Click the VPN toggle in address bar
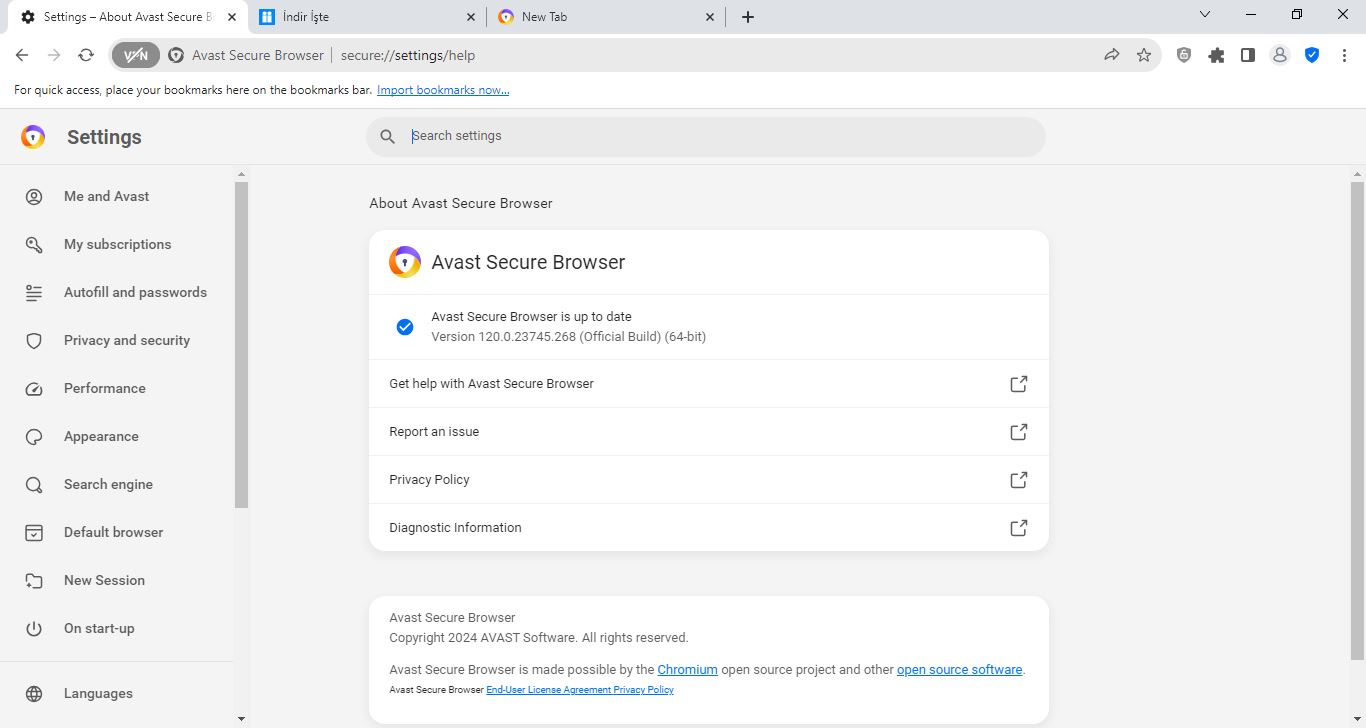 pos(136,55)
